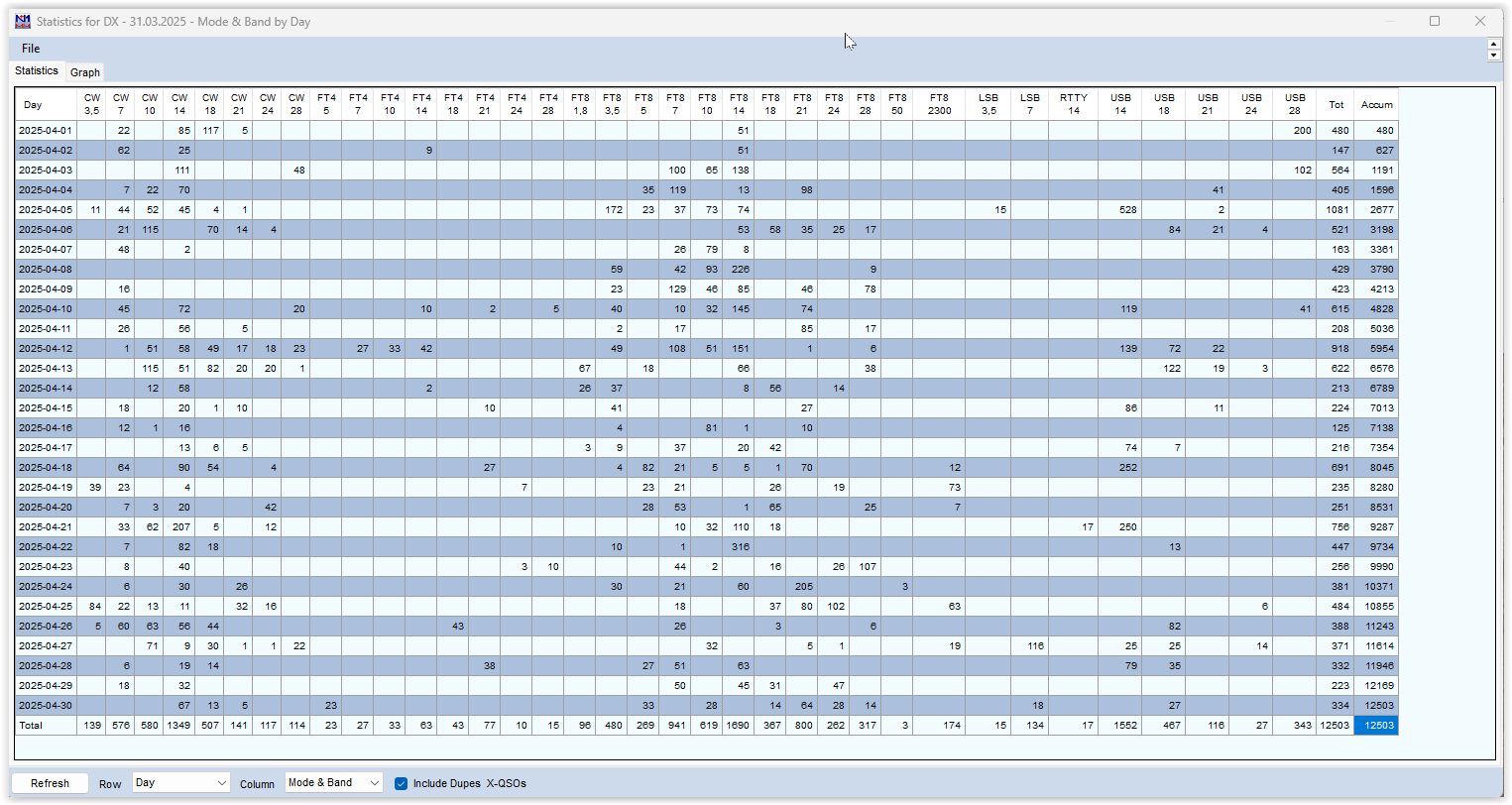Click the 117 CW 18 cell for 2025-04-01
Viewport: 1512px width, 805px height.
coord(210,131)
